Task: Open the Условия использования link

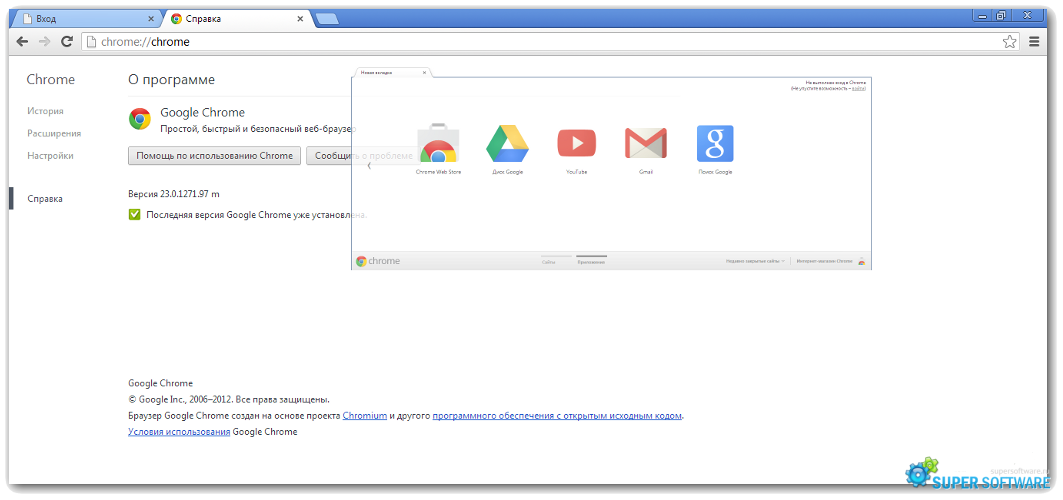Action: point(179,432)
